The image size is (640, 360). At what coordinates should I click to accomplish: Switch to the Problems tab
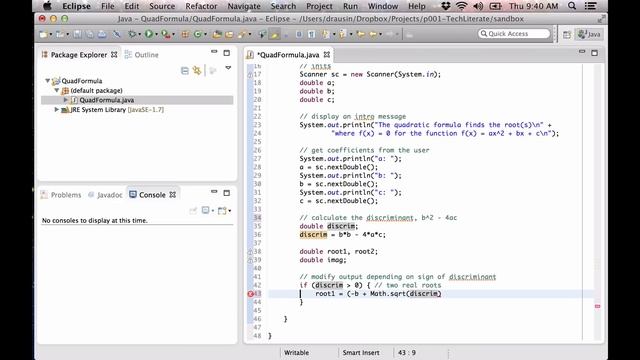[x=61, y=195]
